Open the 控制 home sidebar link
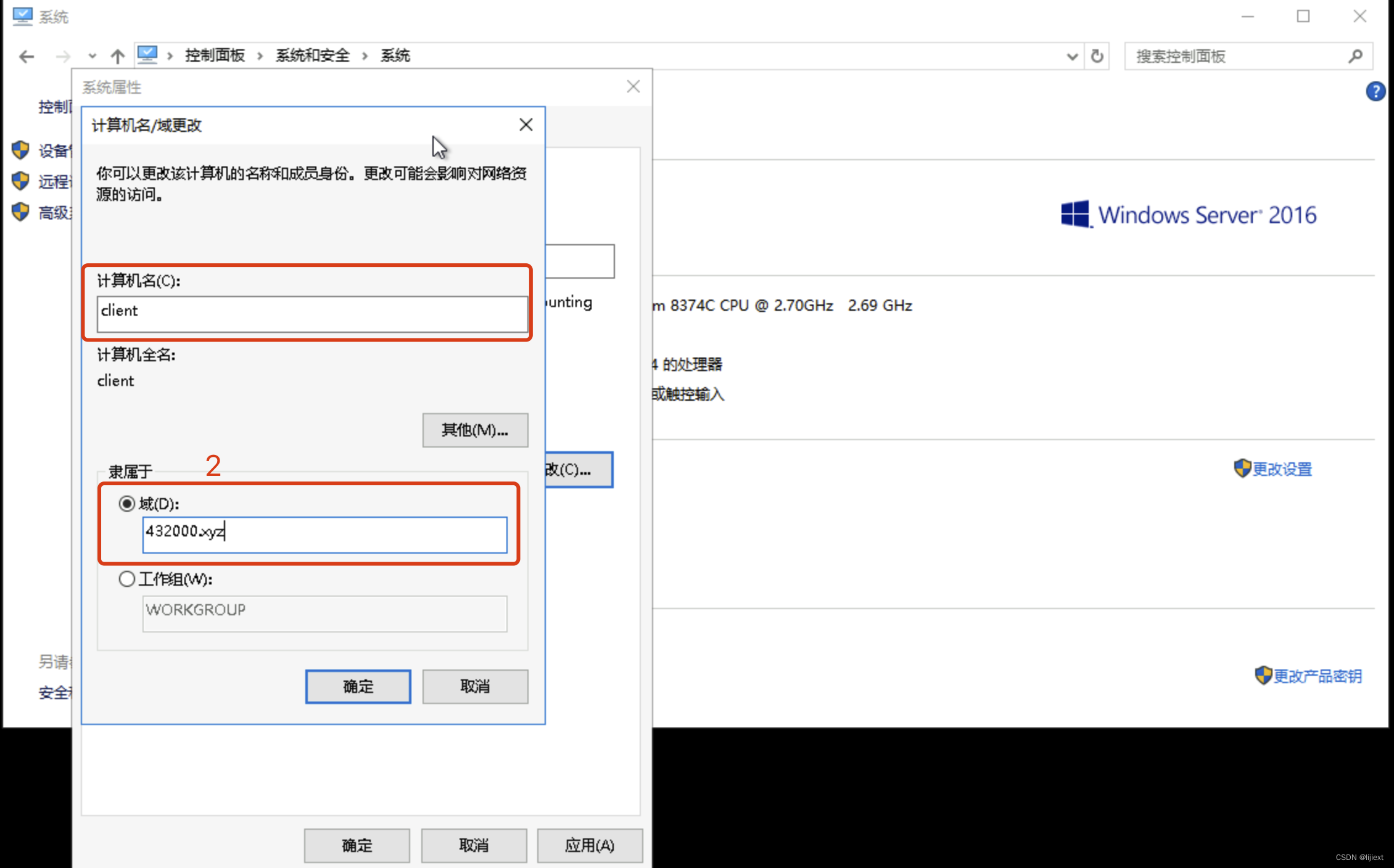 point(55,107)
